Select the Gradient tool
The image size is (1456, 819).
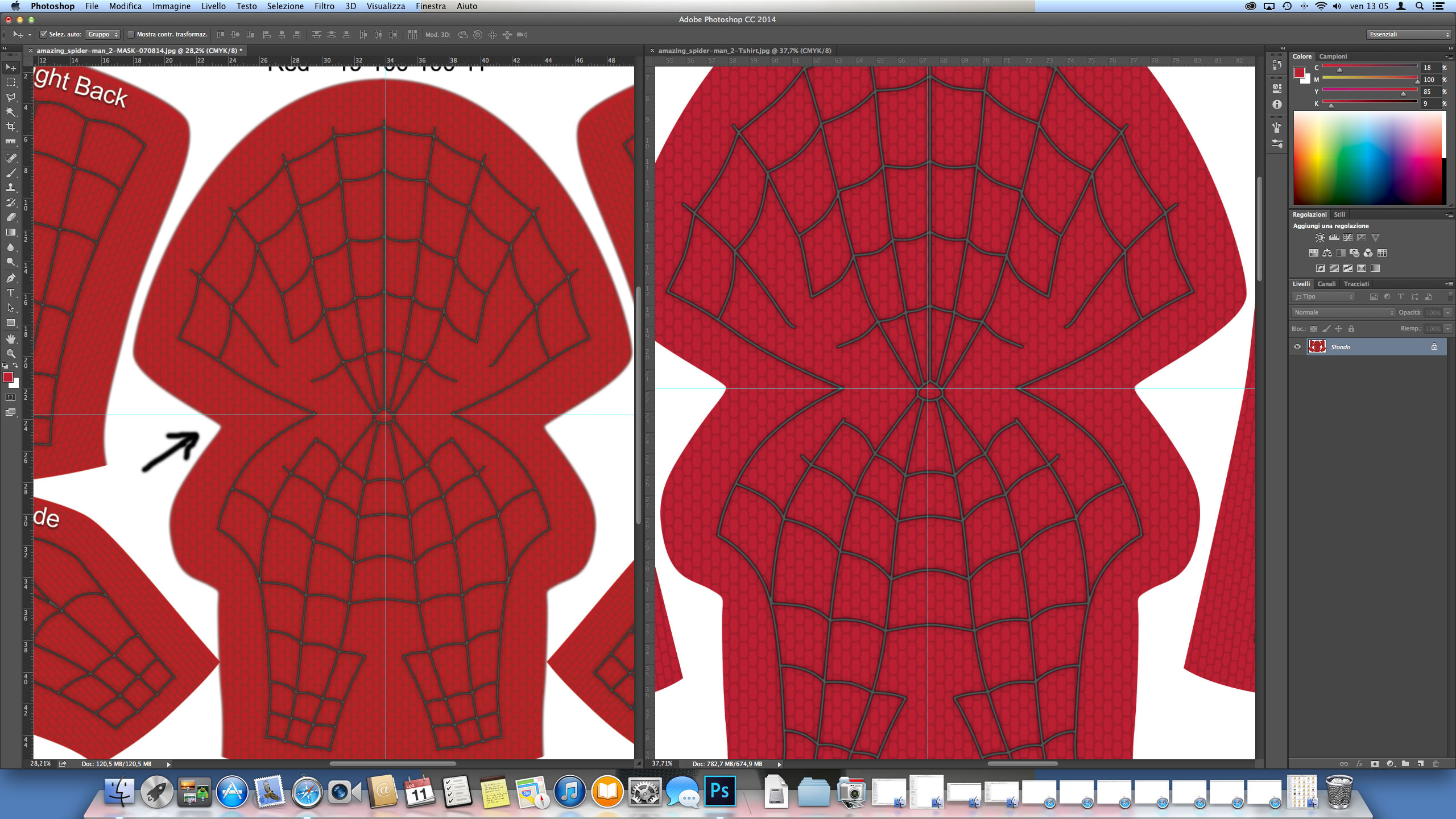[x=11, y=232]
